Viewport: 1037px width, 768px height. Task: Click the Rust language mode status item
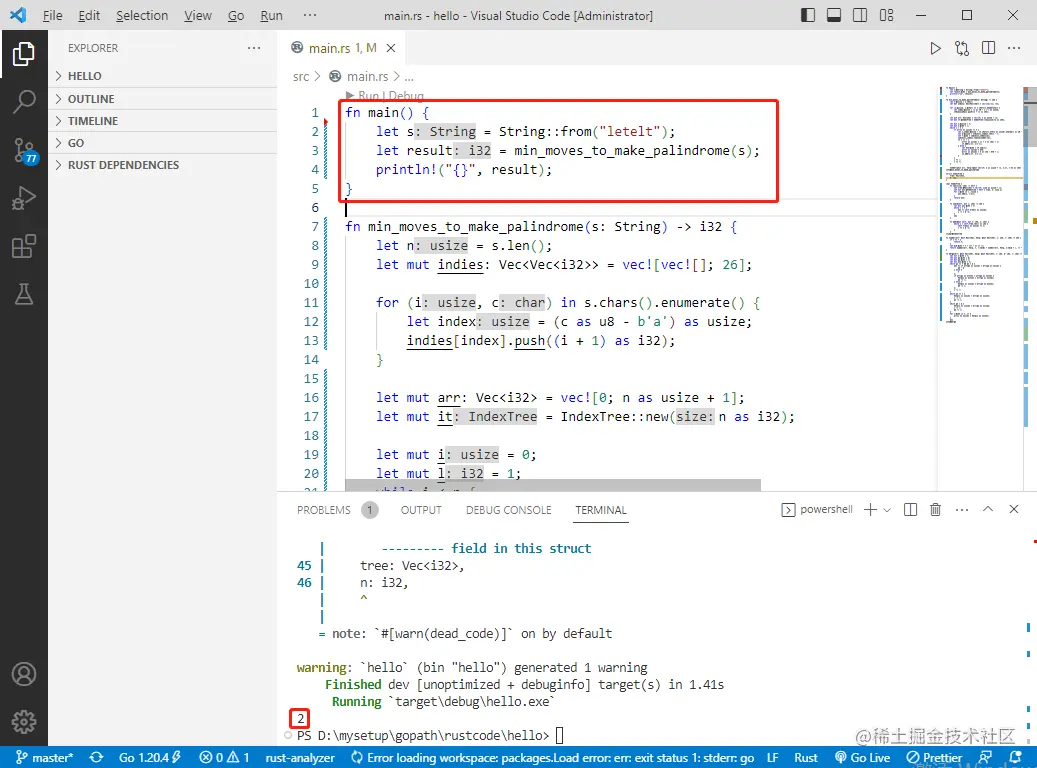click(x=806, y=757)
